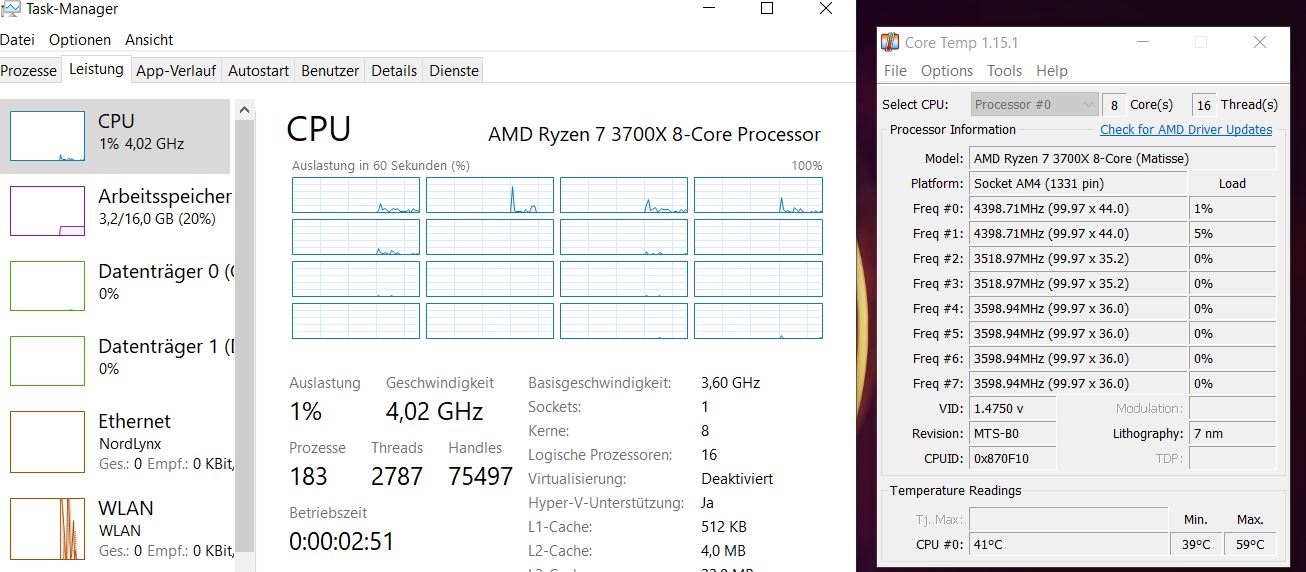Click the Handles value 75497
Screen dimensions: 1306x572
coord(480,477)
